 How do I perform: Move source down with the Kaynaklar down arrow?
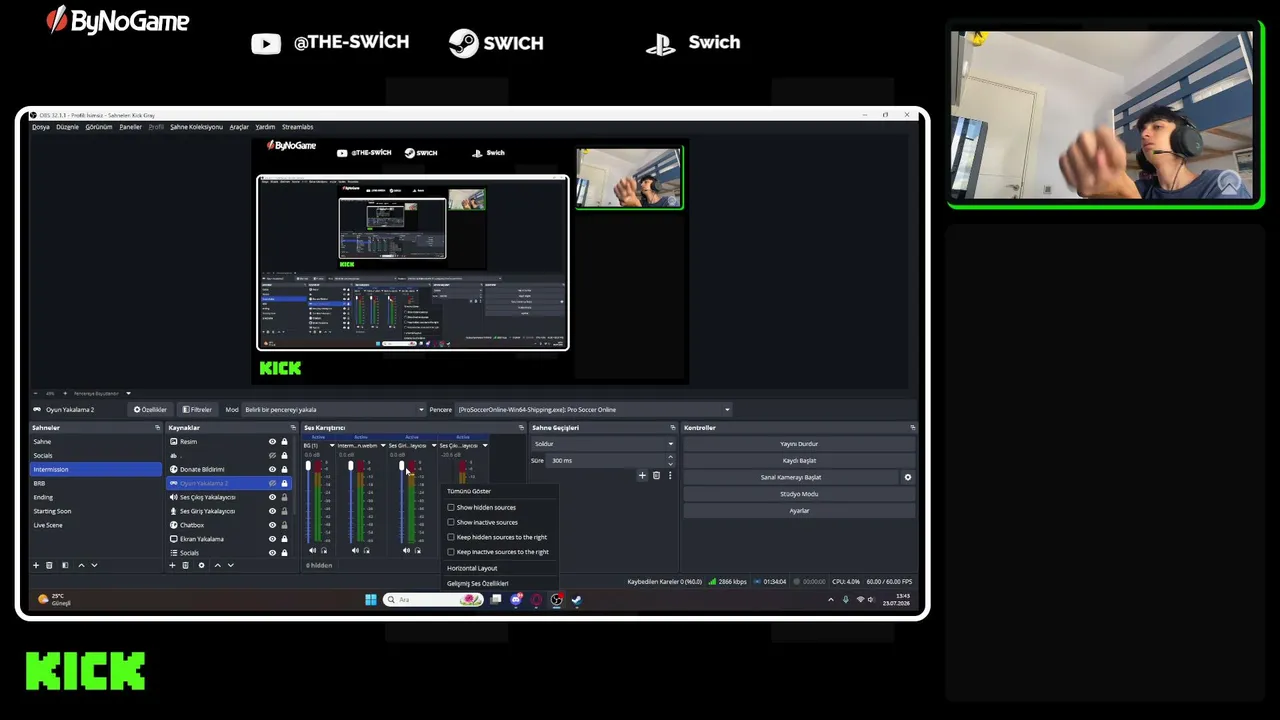tap(230, 565)
